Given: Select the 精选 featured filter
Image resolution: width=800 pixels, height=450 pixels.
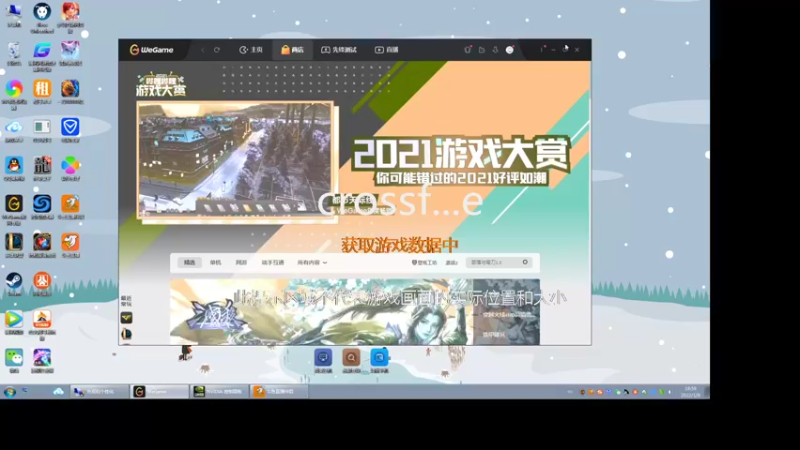Looking at the screenshot, I should 189,262.
